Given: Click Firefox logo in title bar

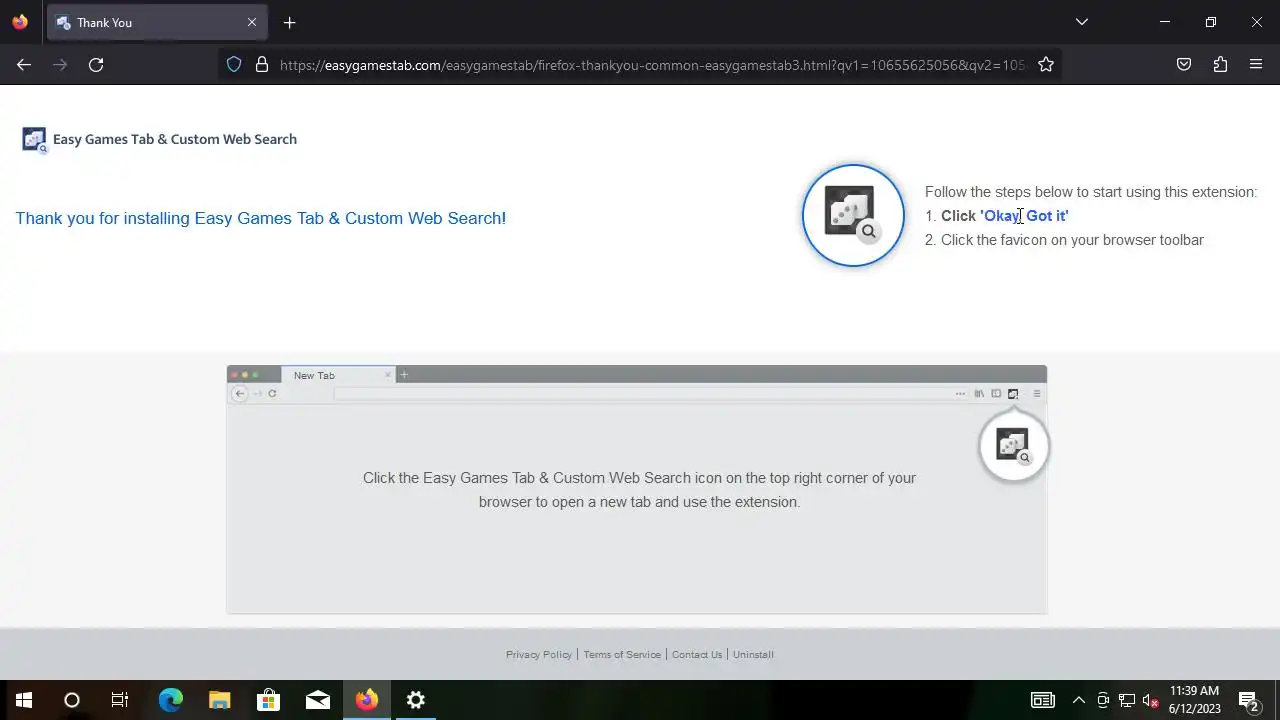Looking at the screenshot, I should (x=20, y=22).
